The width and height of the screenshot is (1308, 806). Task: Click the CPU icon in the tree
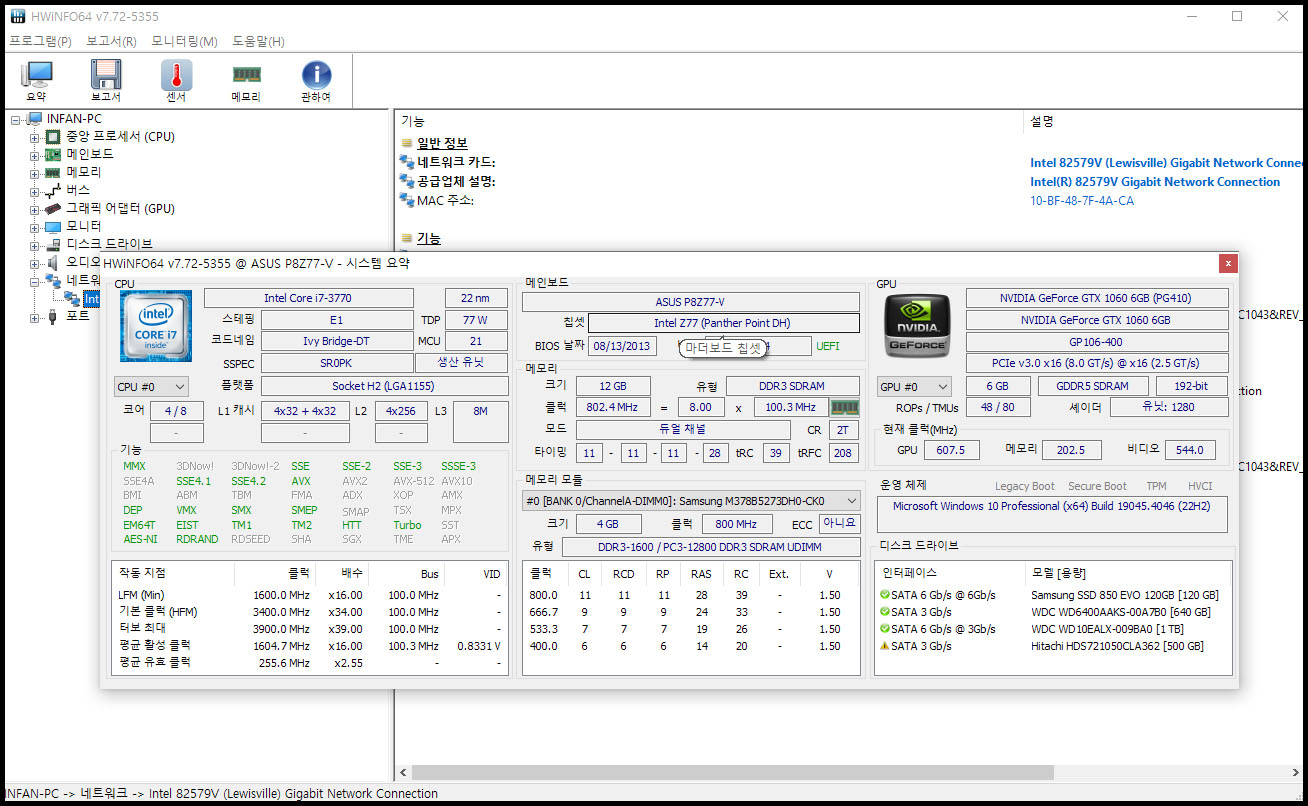(x=54, y=137)
